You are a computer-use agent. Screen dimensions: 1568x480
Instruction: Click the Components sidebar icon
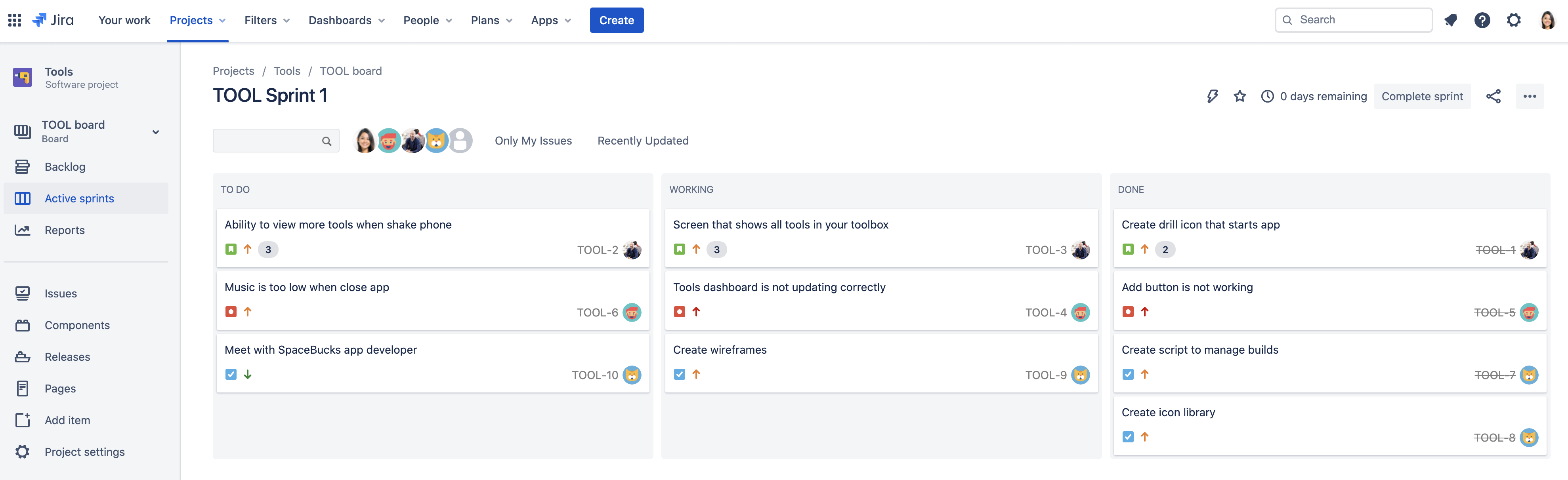tap(23, 325)
